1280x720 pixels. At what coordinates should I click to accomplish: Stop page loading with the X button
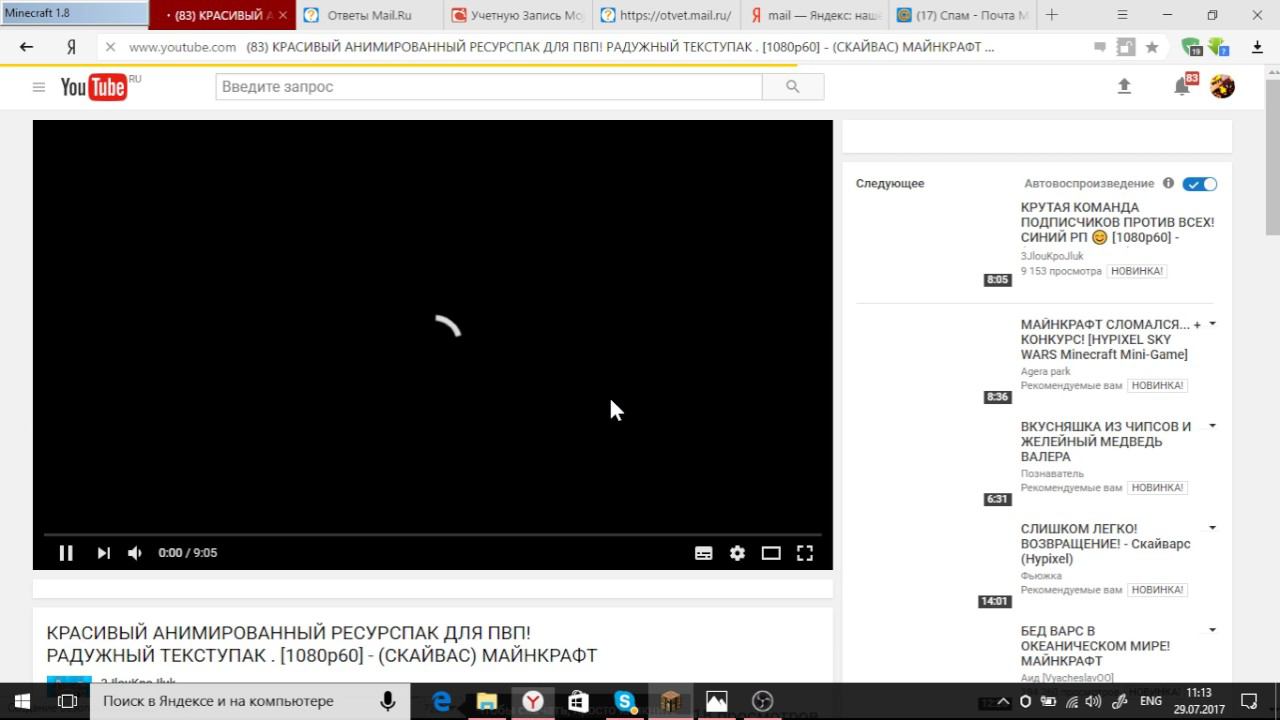(x=110, y=47)
